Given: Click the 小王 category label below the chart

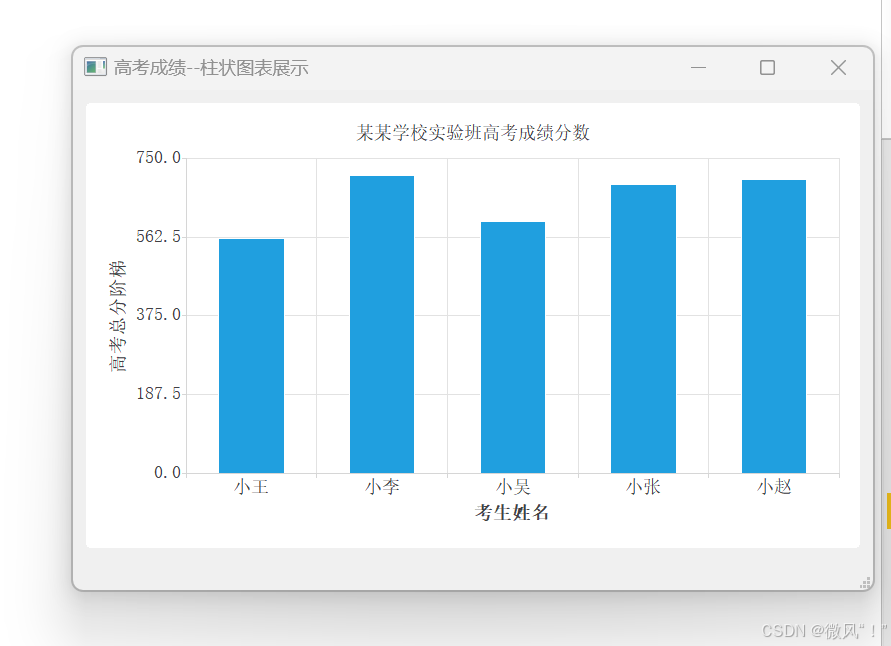Looking at the screenshot, I should coord(251,486).
